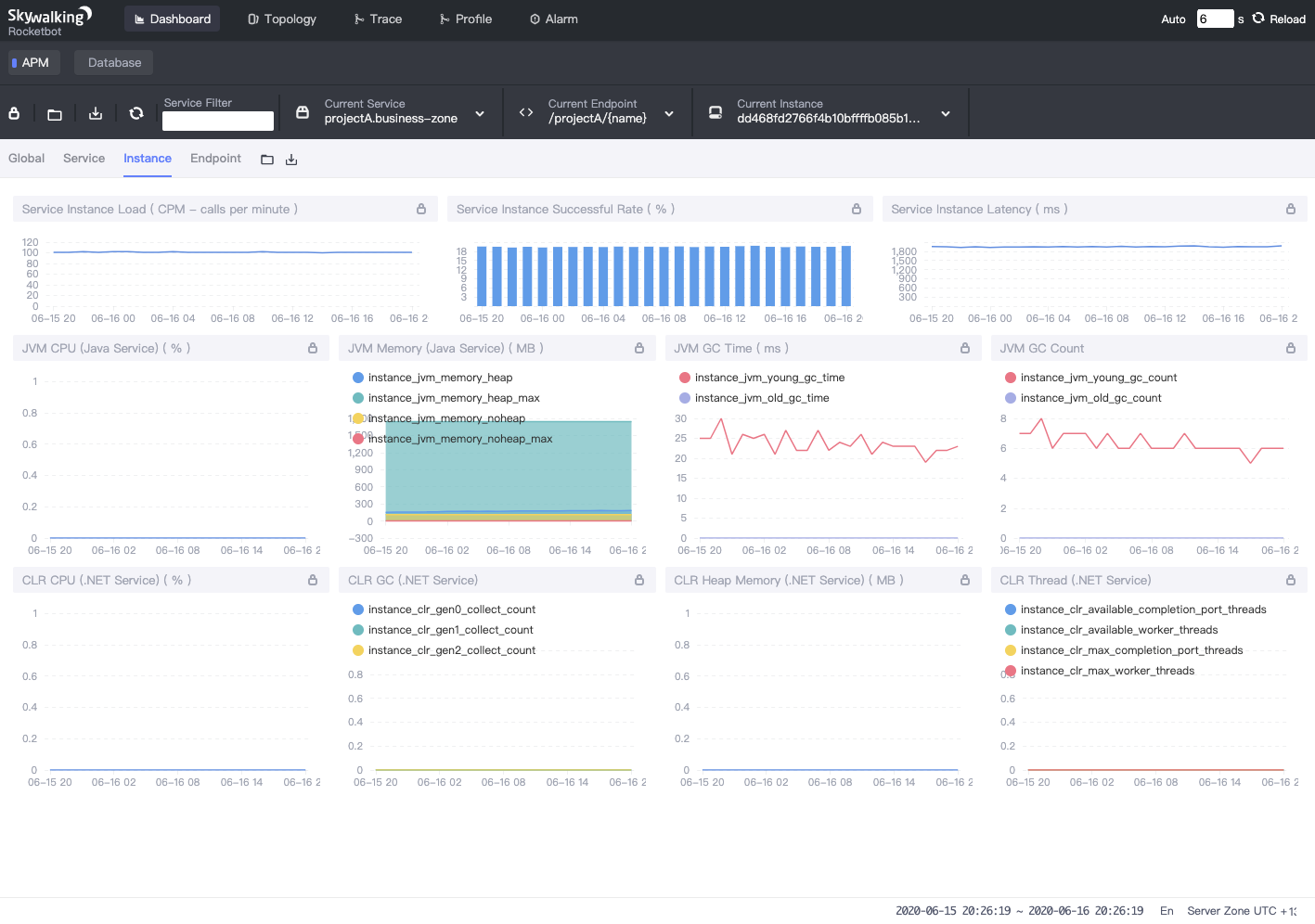Screen dimensions: 1315x924
Task: Click the Current Instance disk icon
Action: 716,112
